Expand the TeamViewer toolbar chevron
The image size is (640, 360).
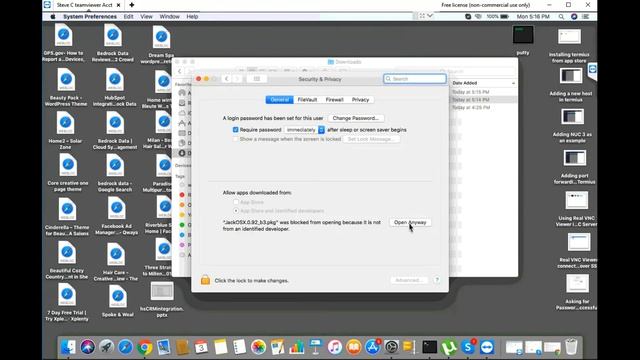click(430, 16)
